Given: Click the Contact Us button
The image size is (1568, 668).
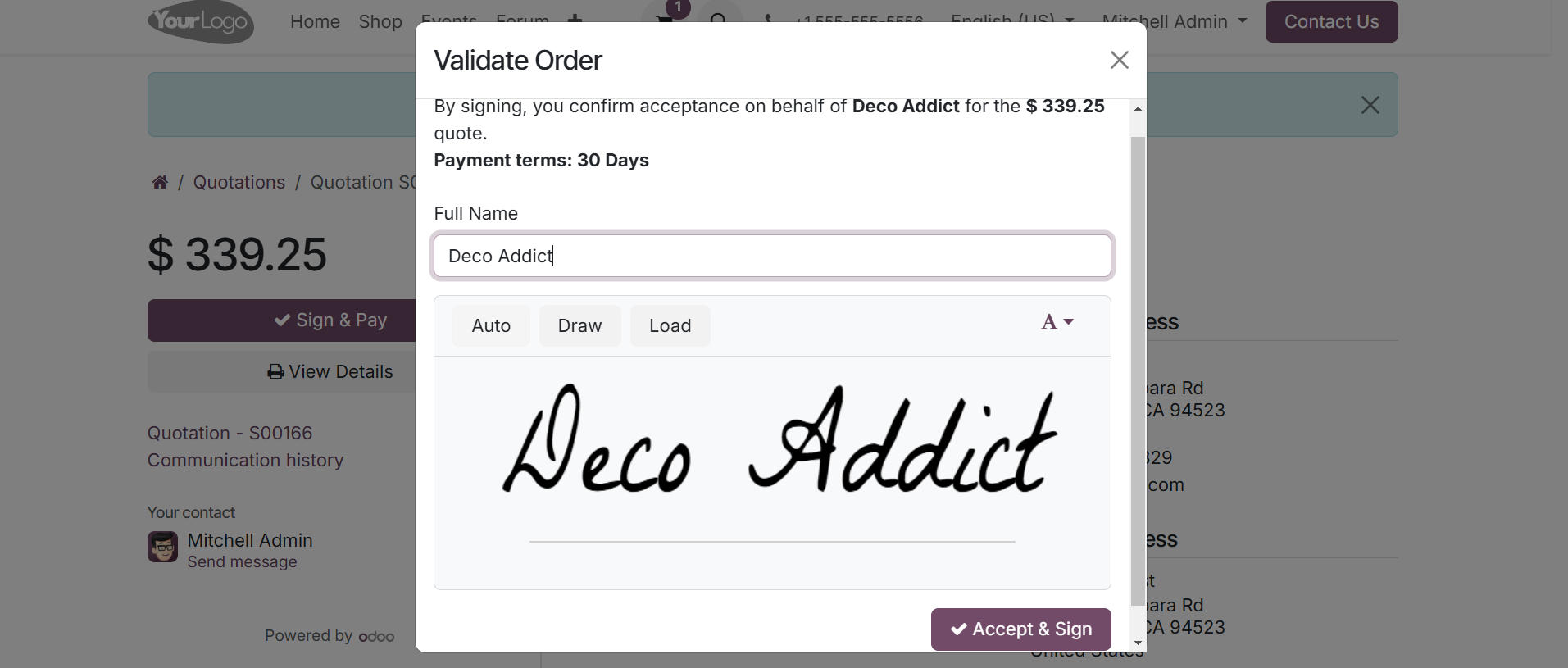Looking at the screenshot, I should click(x=1331, y=21).
